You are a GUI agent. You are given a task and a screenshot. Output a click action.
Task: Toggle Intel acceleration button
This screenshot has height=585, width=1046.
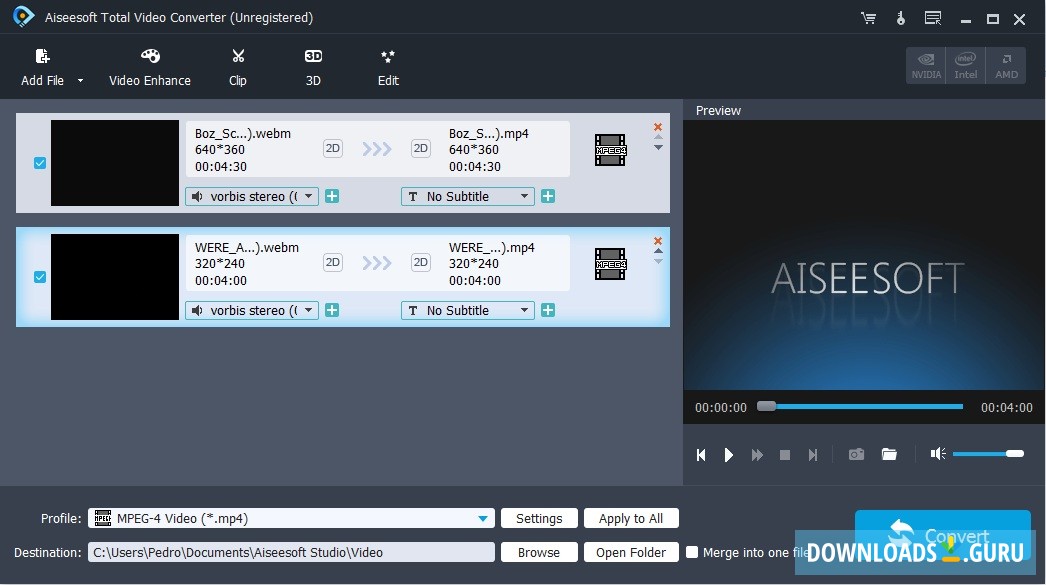(x=965, y=65)
